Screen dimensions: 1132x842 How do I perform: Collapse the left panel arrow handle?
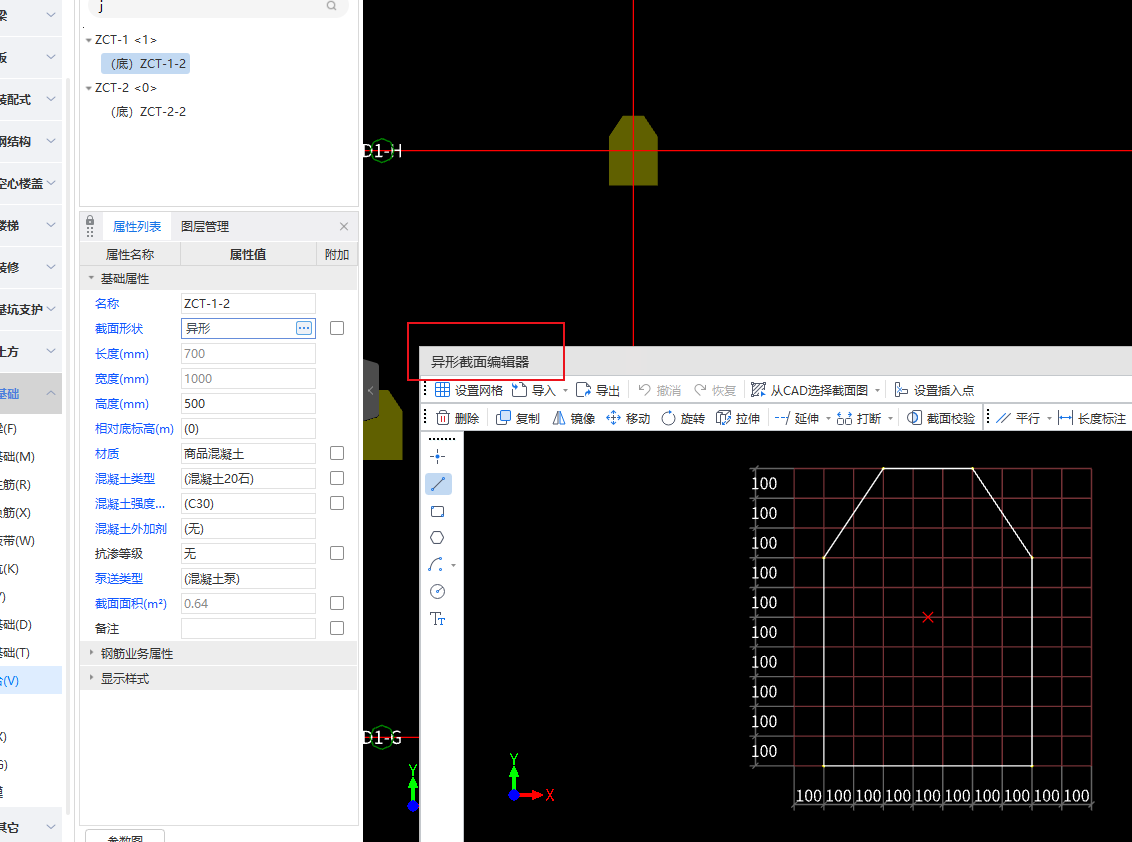[x=370, y=391]
